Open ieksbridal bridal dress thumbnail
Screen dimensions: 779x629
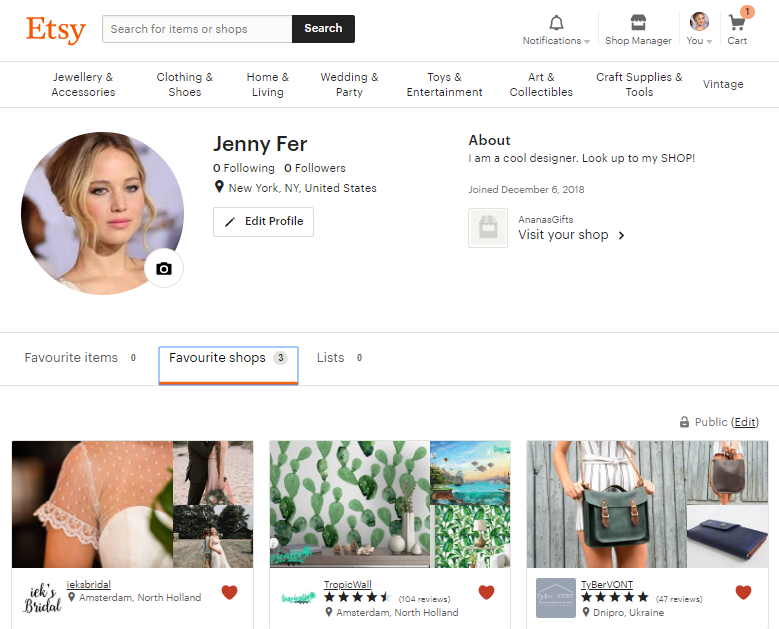click(x=92, y=504)
